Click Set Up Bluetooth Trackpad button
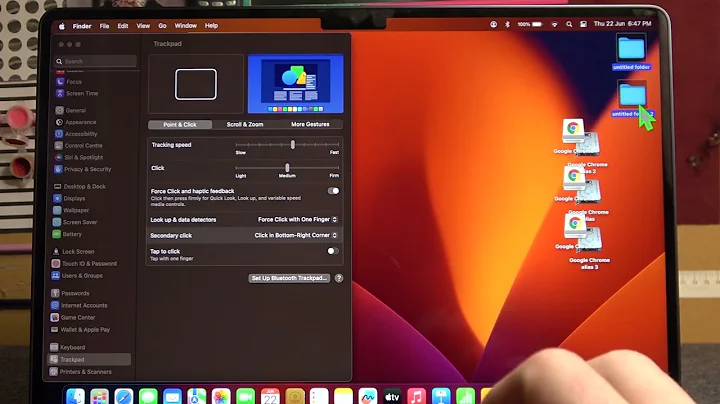 click(x=289, y=278)
